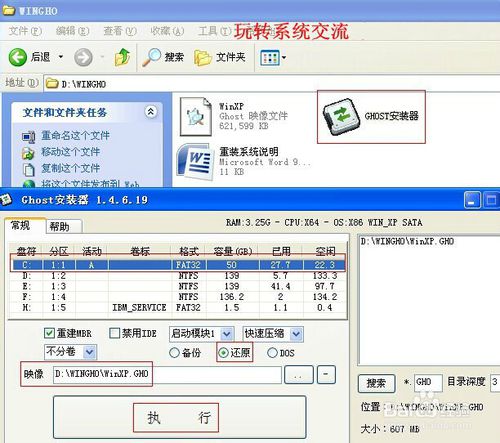Minimize the Ghost安装器 window

point(472,200)
